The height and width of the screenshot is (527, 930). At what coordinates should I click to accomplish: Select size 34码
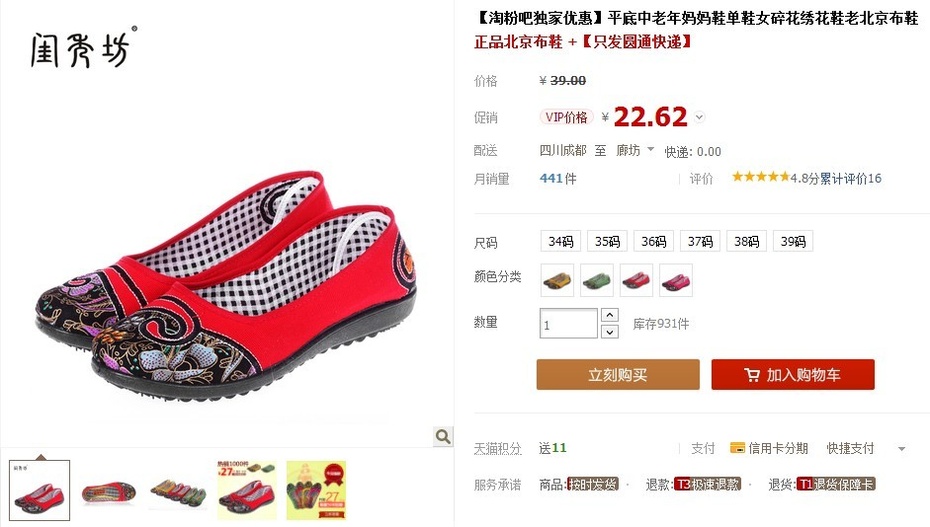(x=560, y=241)
